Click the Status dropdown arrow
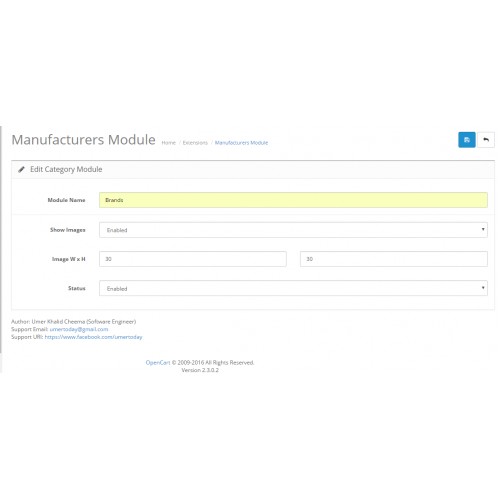 (x=483, y=288)
